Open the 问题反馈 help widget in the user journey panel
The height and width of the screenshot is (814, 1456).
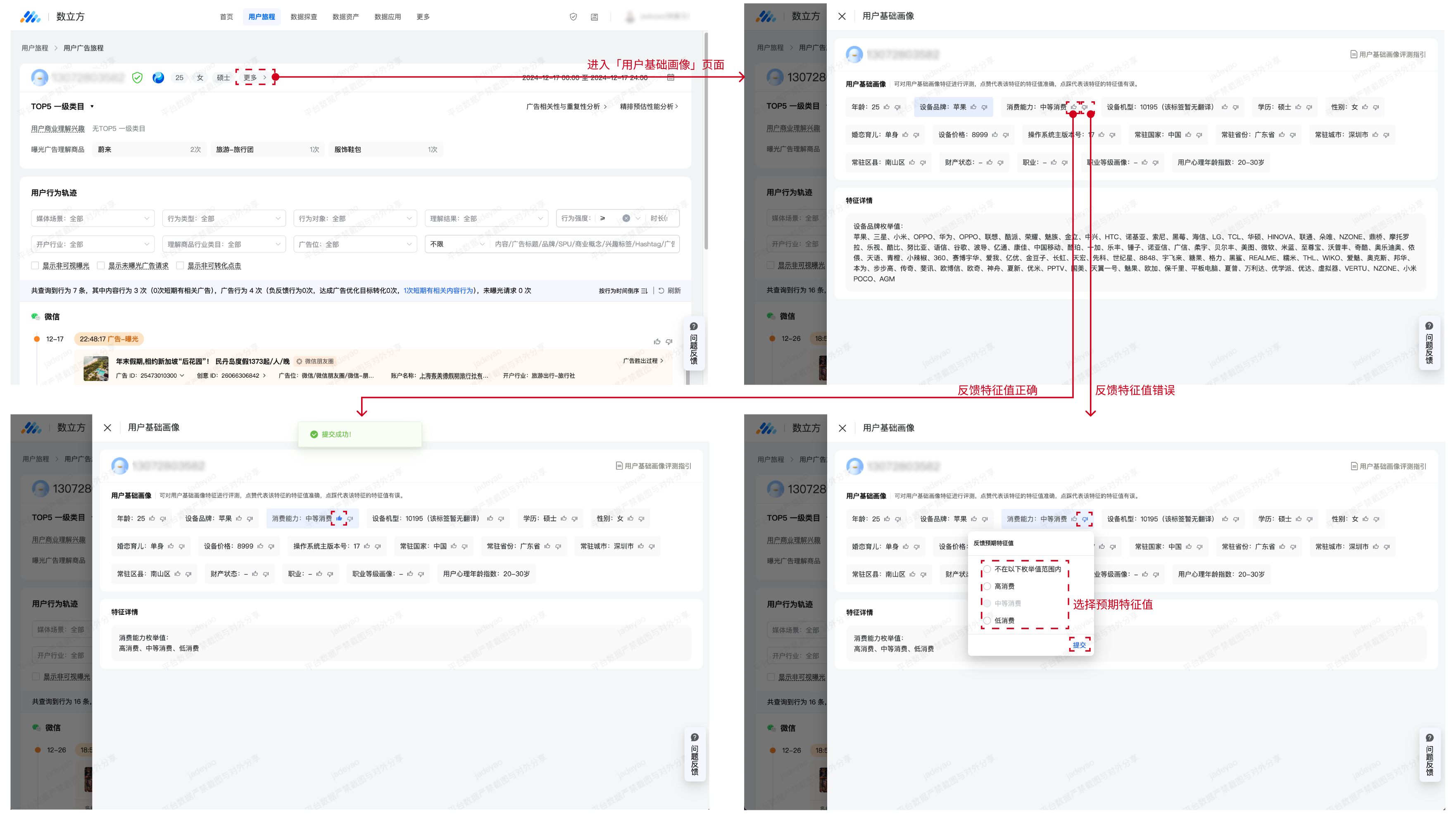pyautogui.click(x=694, y=343)
